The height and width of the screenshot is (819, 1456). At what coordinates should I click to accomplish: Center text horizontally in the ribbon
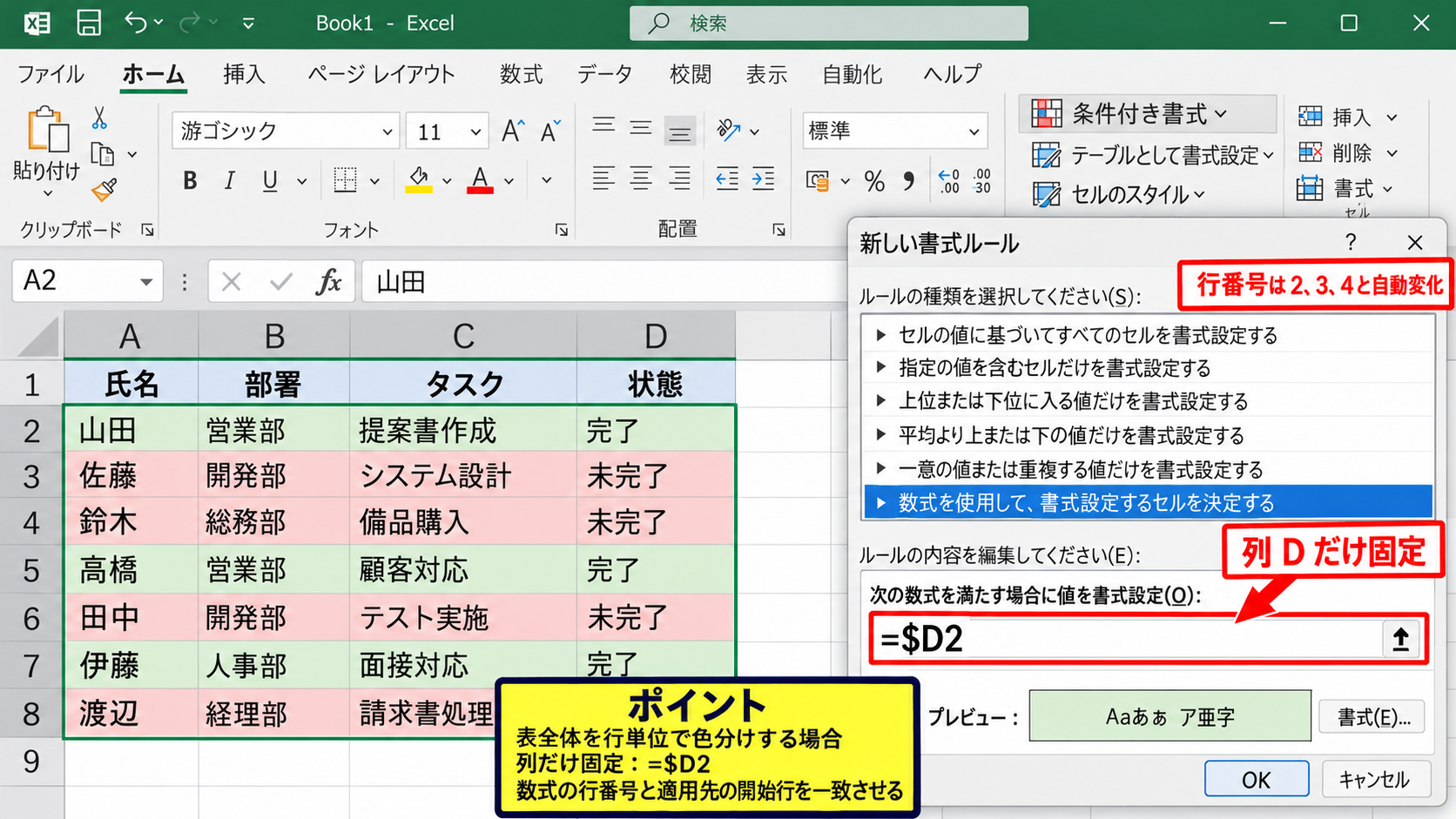(x=641, y=178)
